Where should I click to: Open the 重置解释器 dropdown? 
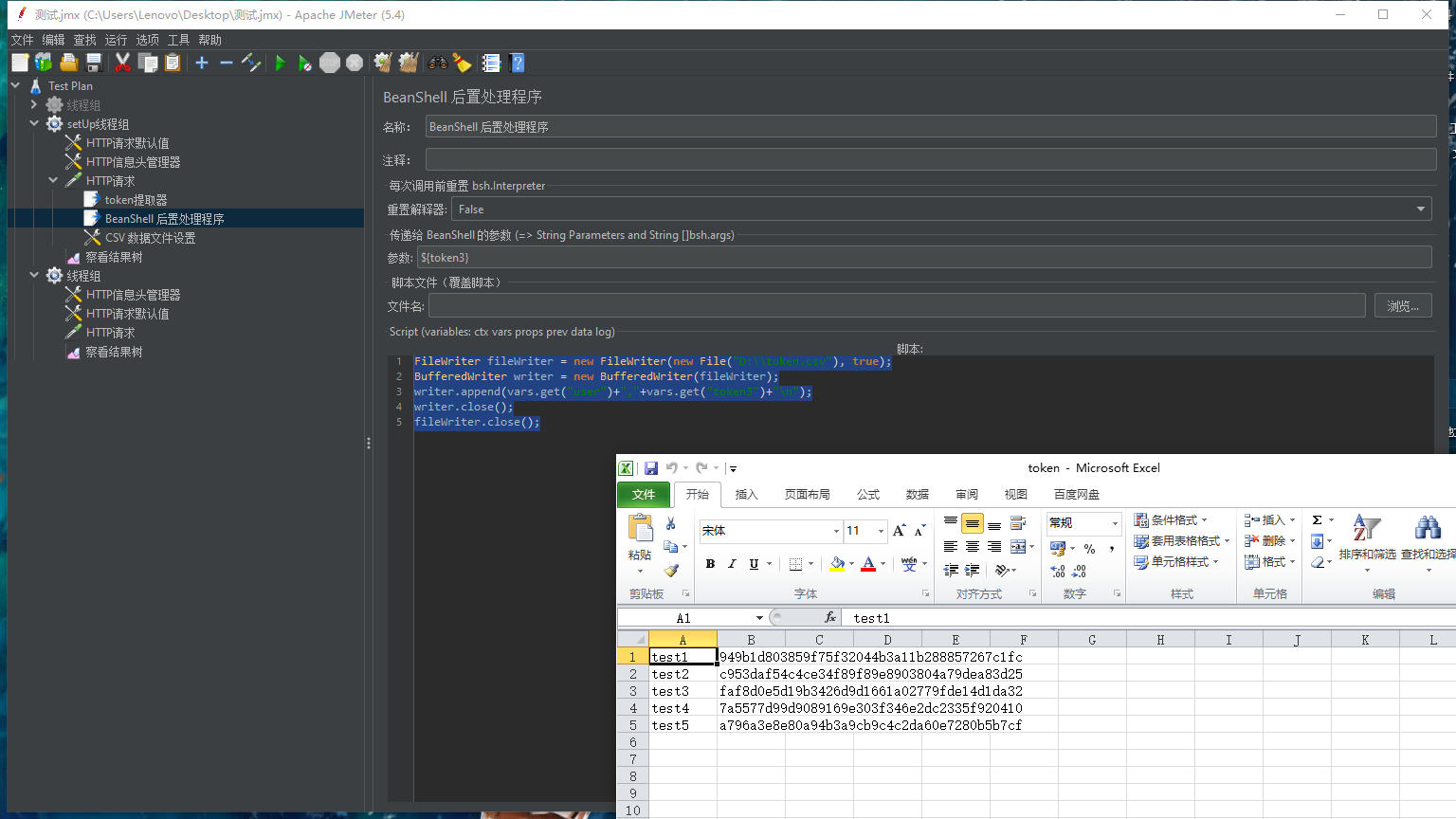point(1420,209)
